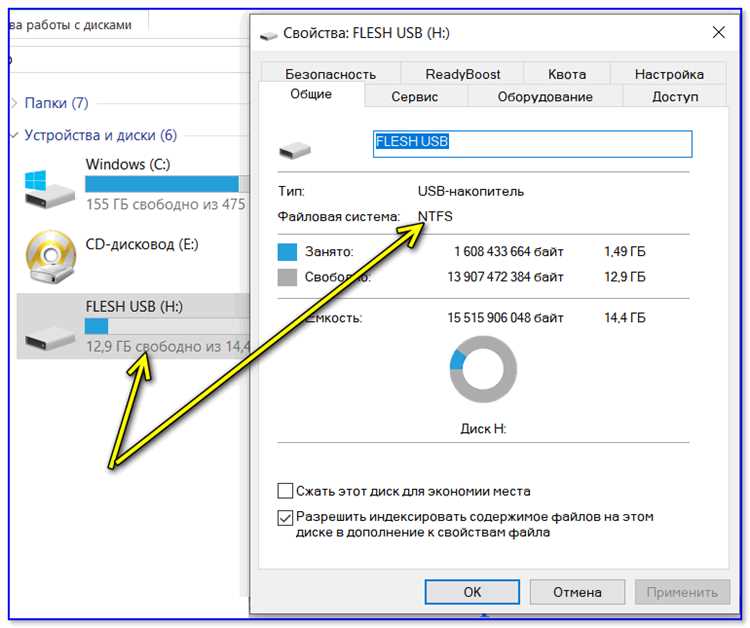This screenshot has height=628, width=750.
Task: Click the drive icon in the dialog title bar
Action: [268, 35]
